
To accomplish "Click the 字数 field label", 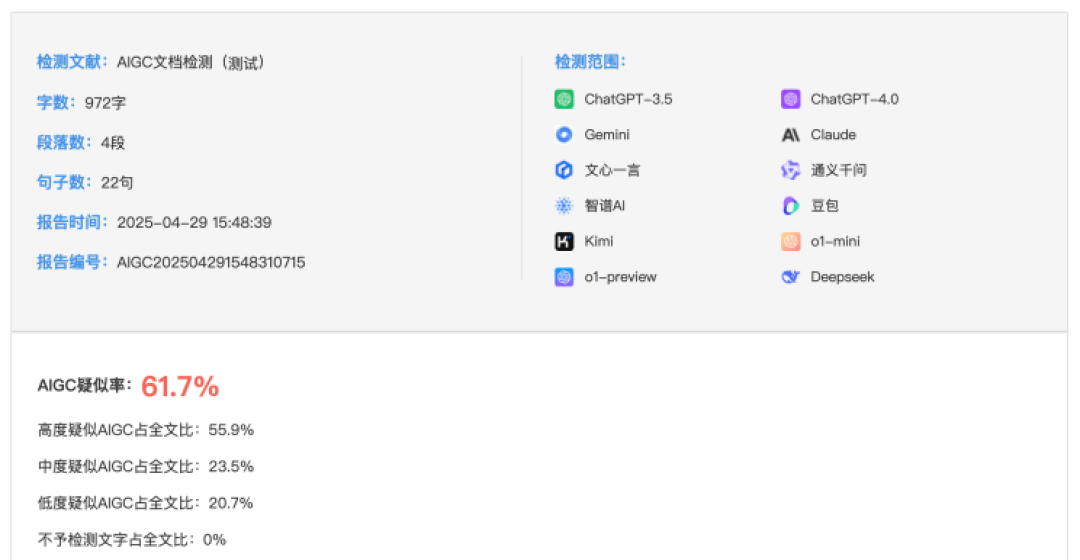I will click(x=56, y=103).
